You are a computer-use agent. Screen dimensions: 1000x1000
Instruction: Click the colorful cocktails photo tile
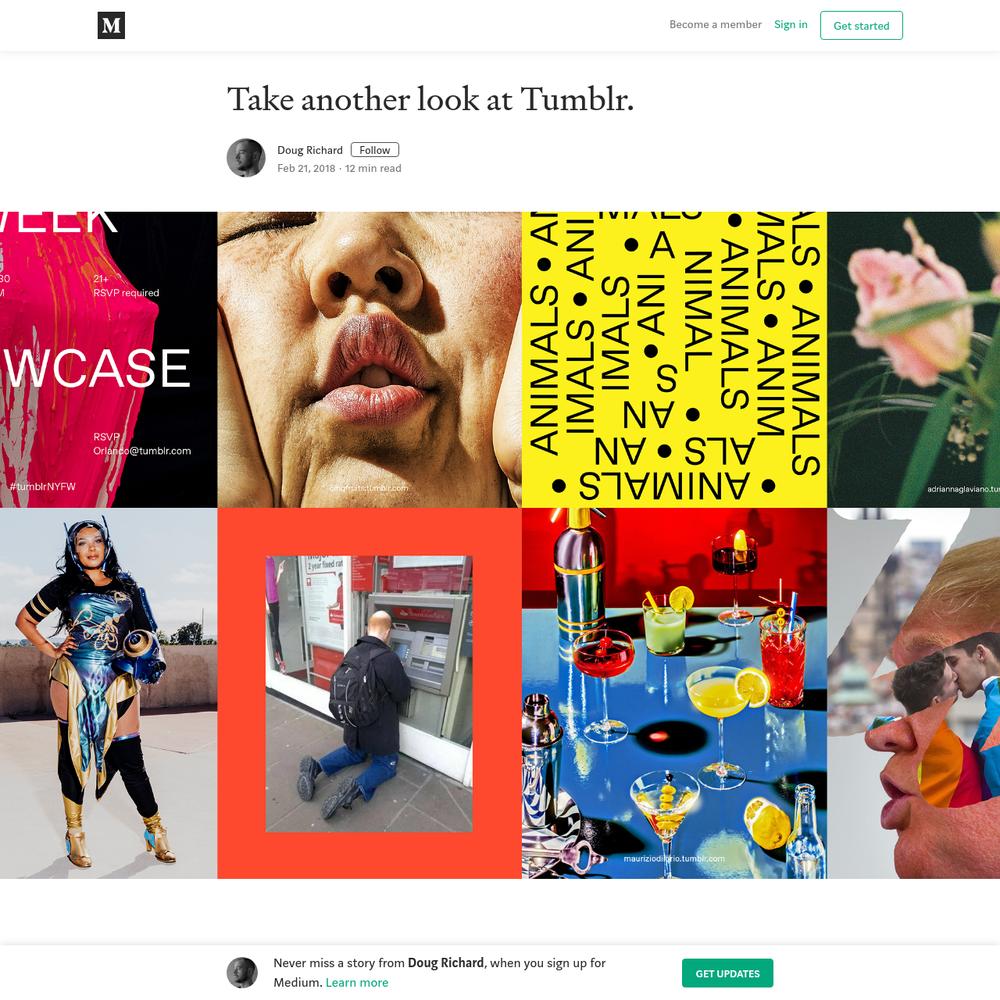click(x=674, y=693)
